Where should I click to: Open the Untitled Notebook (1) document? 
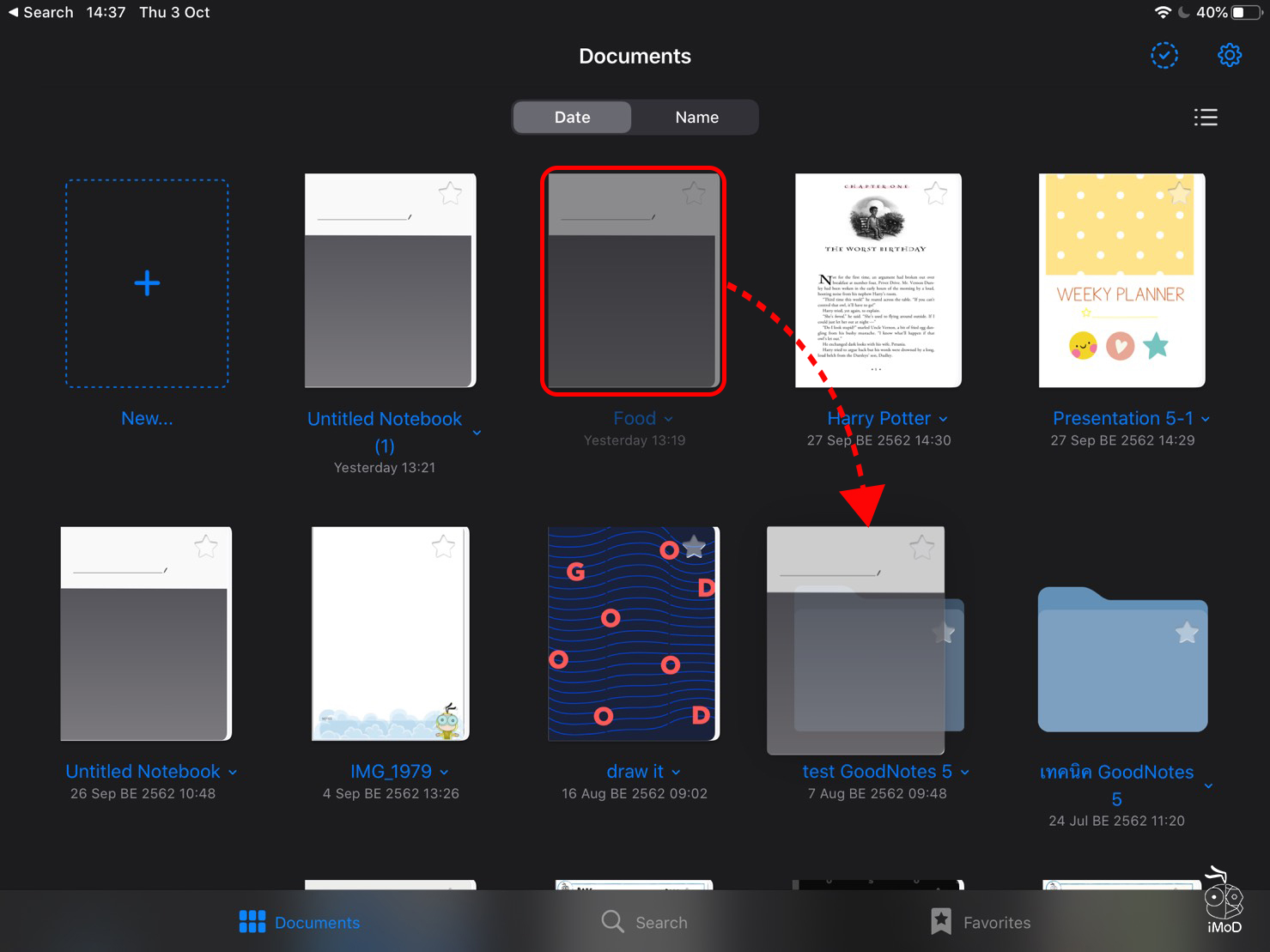(389, 282)
